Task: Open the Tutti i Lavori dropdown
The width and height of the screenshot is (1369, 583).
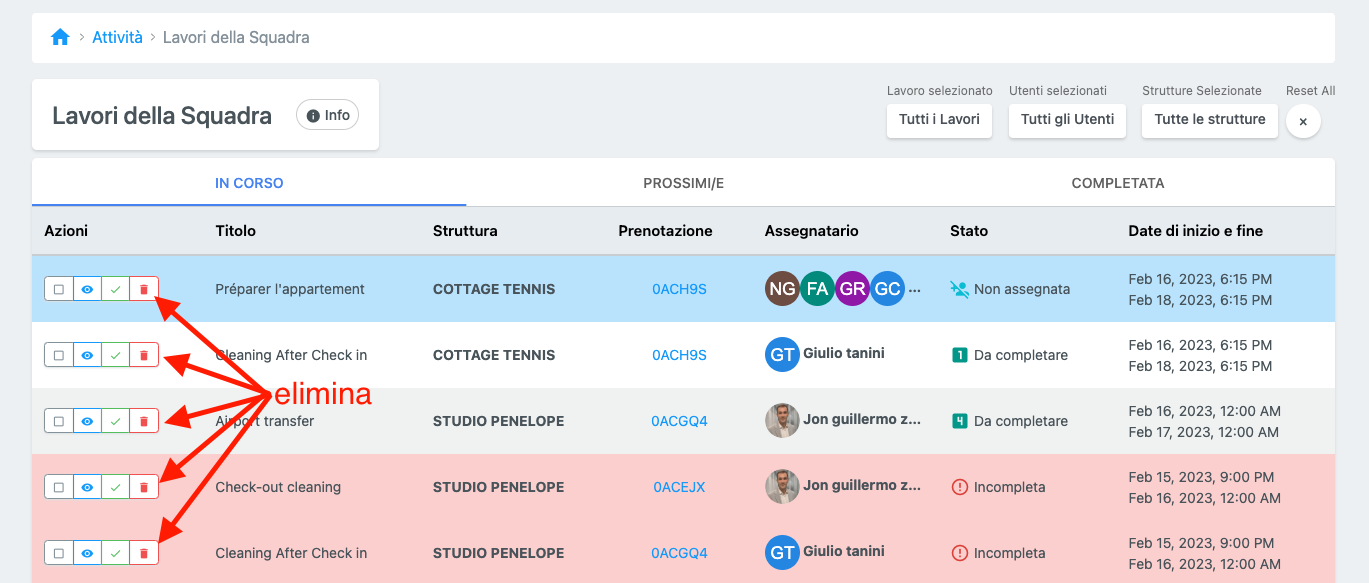Action: (939, 120)
